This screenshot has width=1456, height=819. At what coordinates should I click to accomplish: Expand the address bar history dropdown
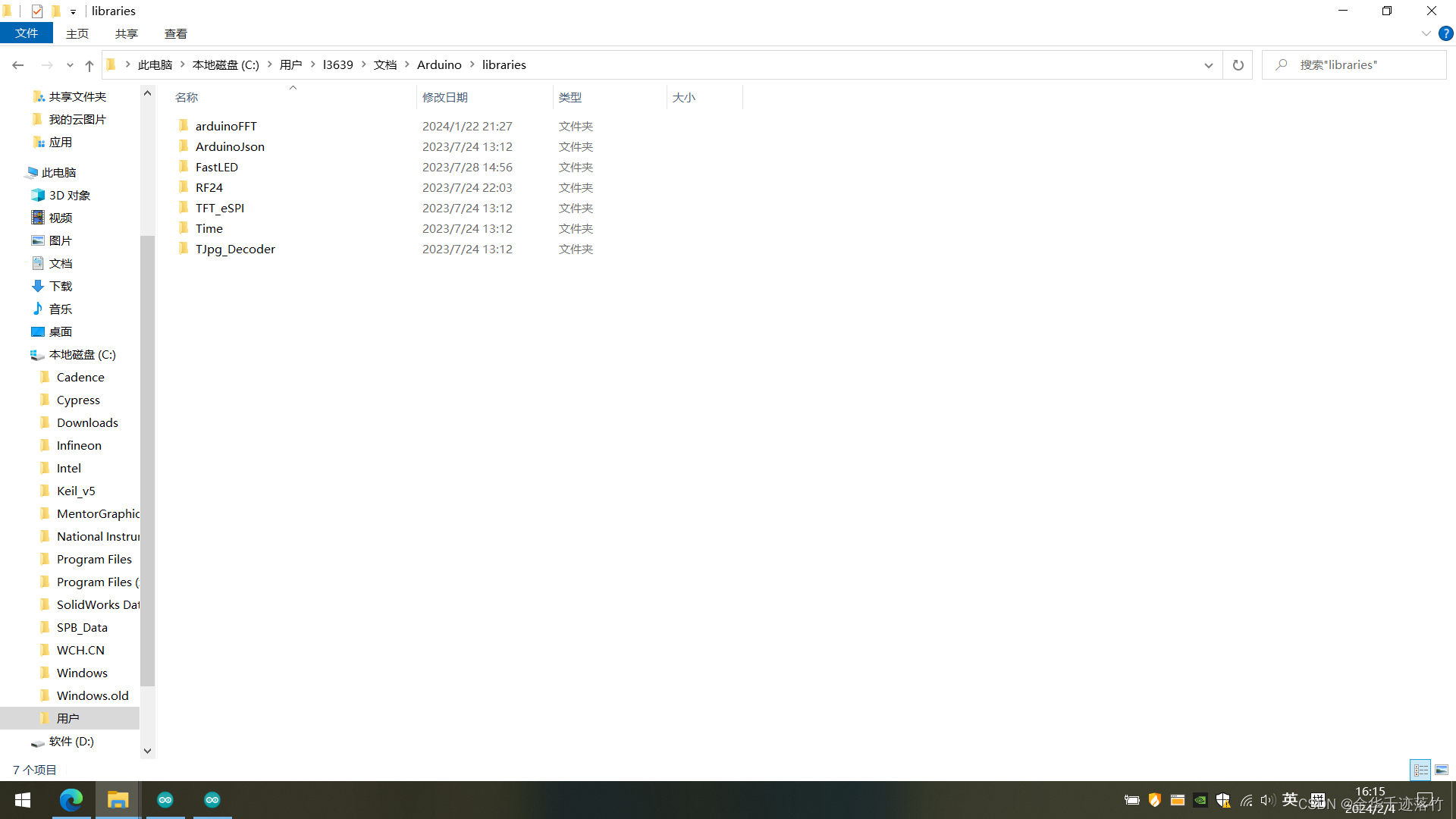[1208, 65]
